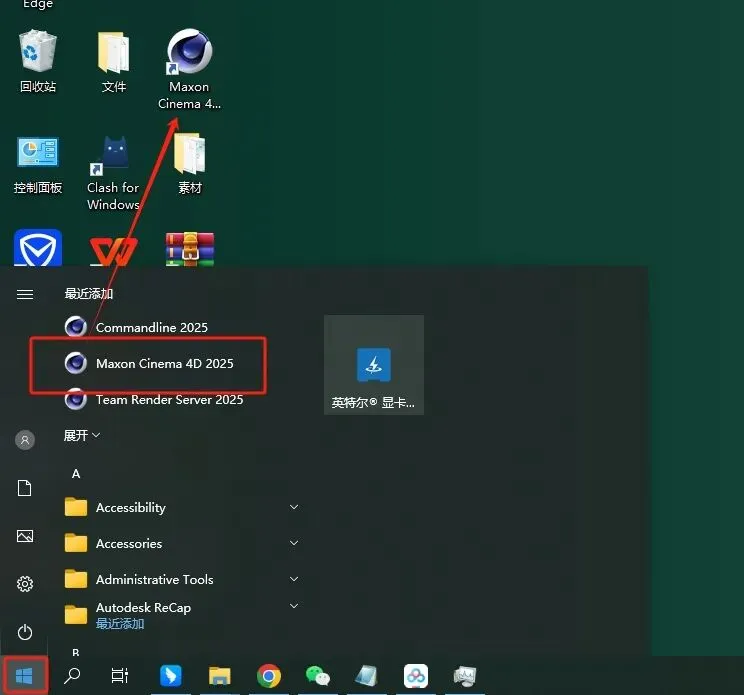
Task: Open the blue bird app on taskbar
Action: point(170,676)
